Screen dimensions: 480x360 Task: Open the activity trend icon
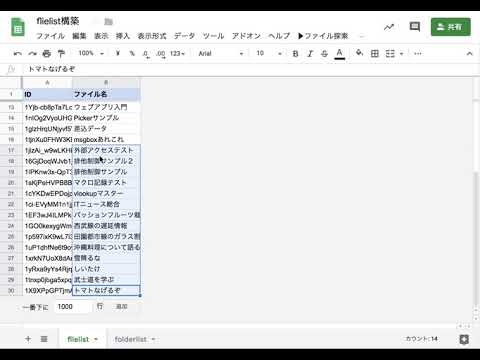389,27
